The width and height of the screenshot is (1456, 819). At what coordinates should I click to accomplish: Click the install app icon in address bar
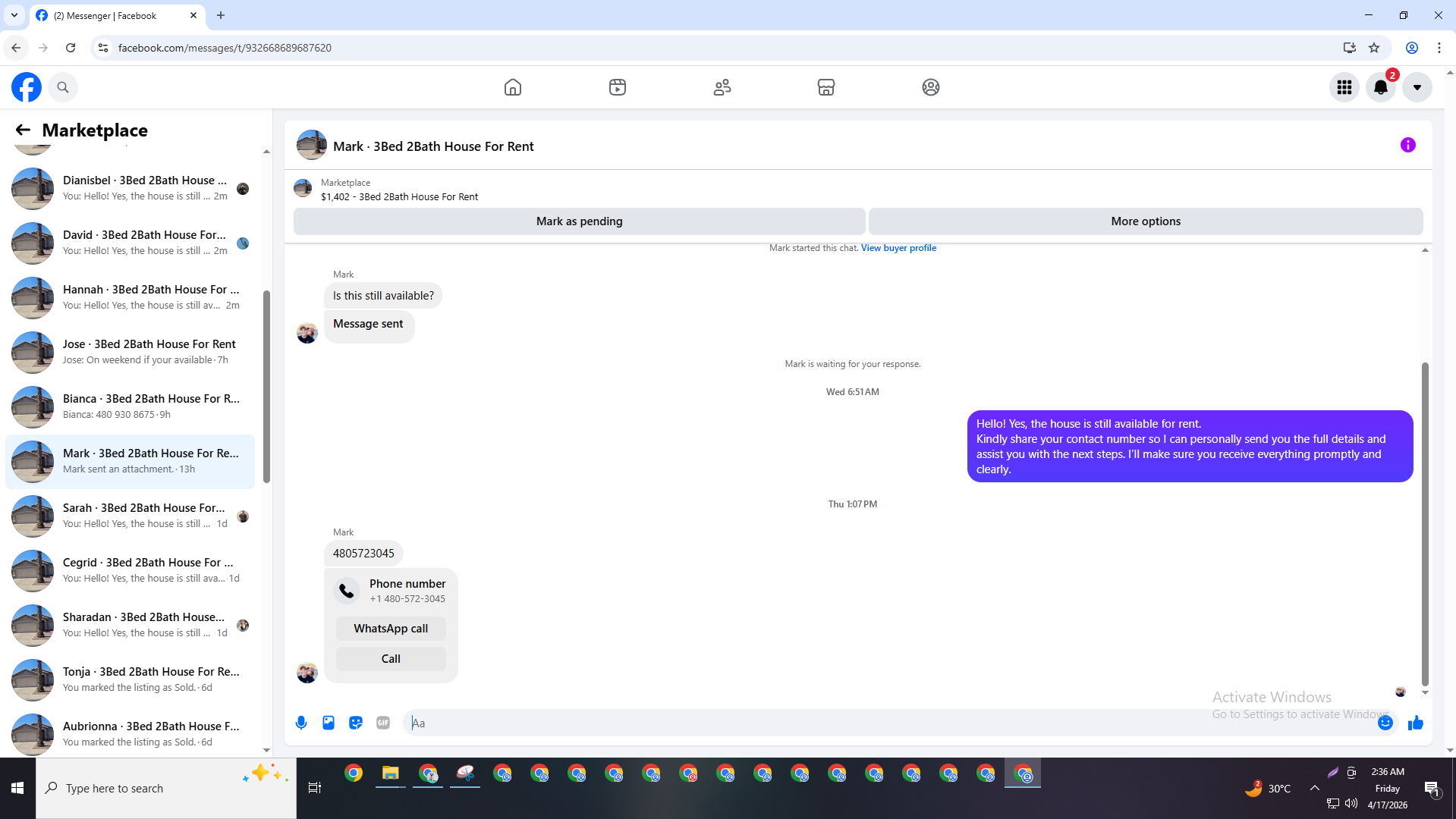click(1349, 48)
